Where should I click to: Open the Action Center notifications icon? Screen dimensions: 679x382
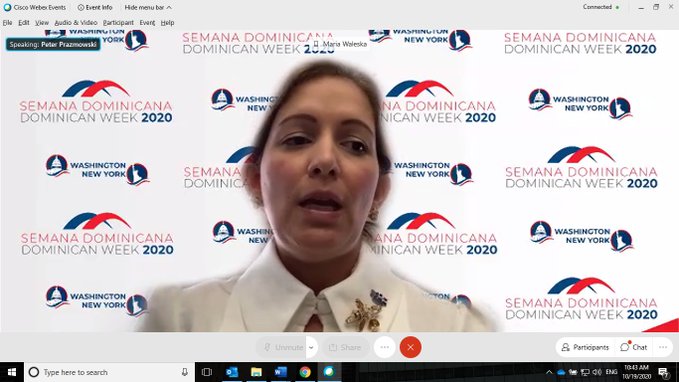(x=663, y=372)
